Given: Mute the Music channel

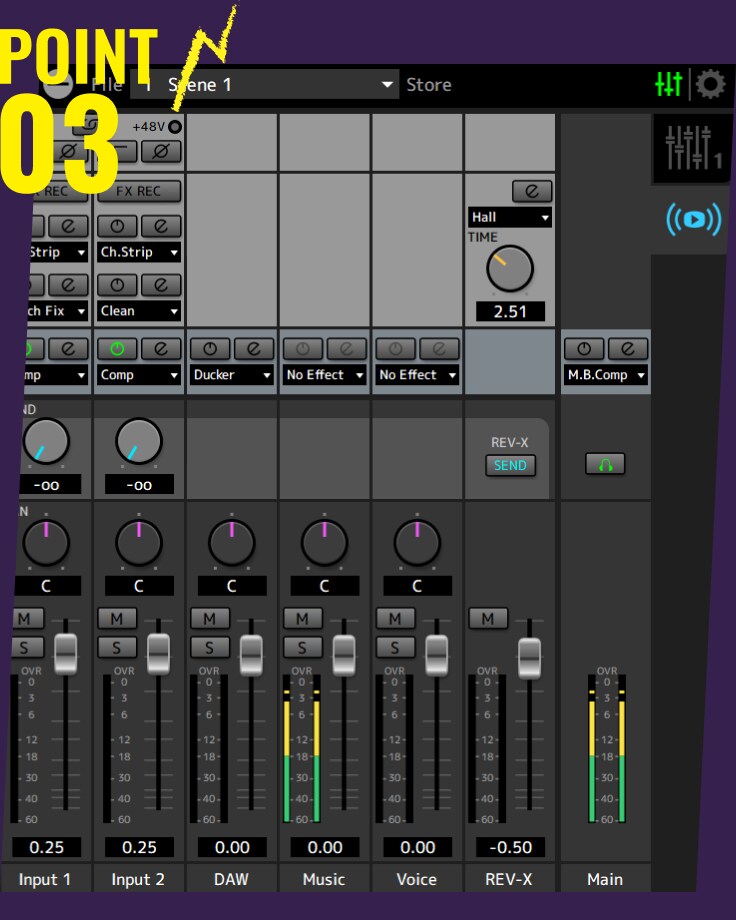Looking at the screenshot, I should click(302, 618).
